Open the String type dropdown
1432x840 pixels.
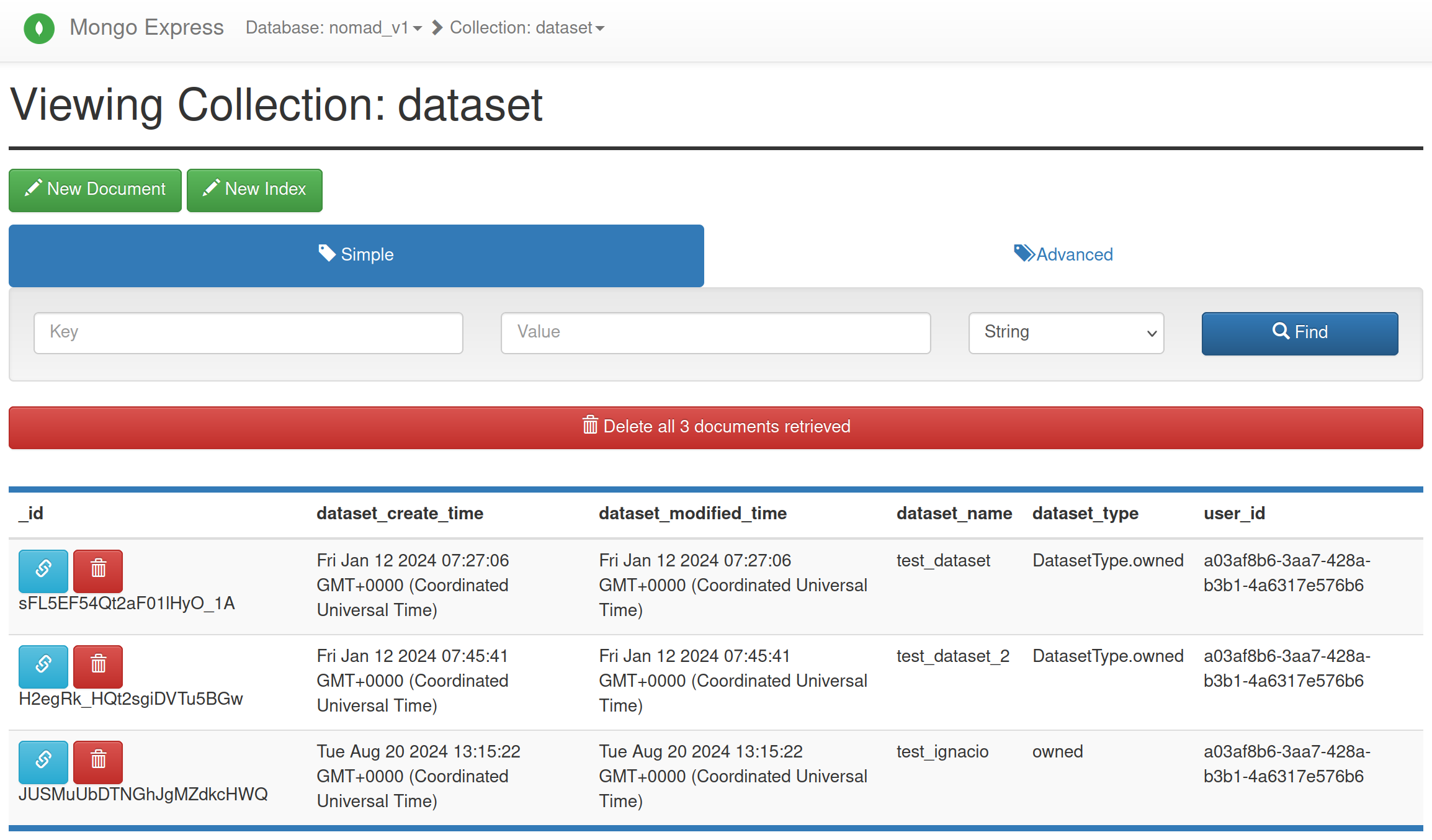[1066, 333]
